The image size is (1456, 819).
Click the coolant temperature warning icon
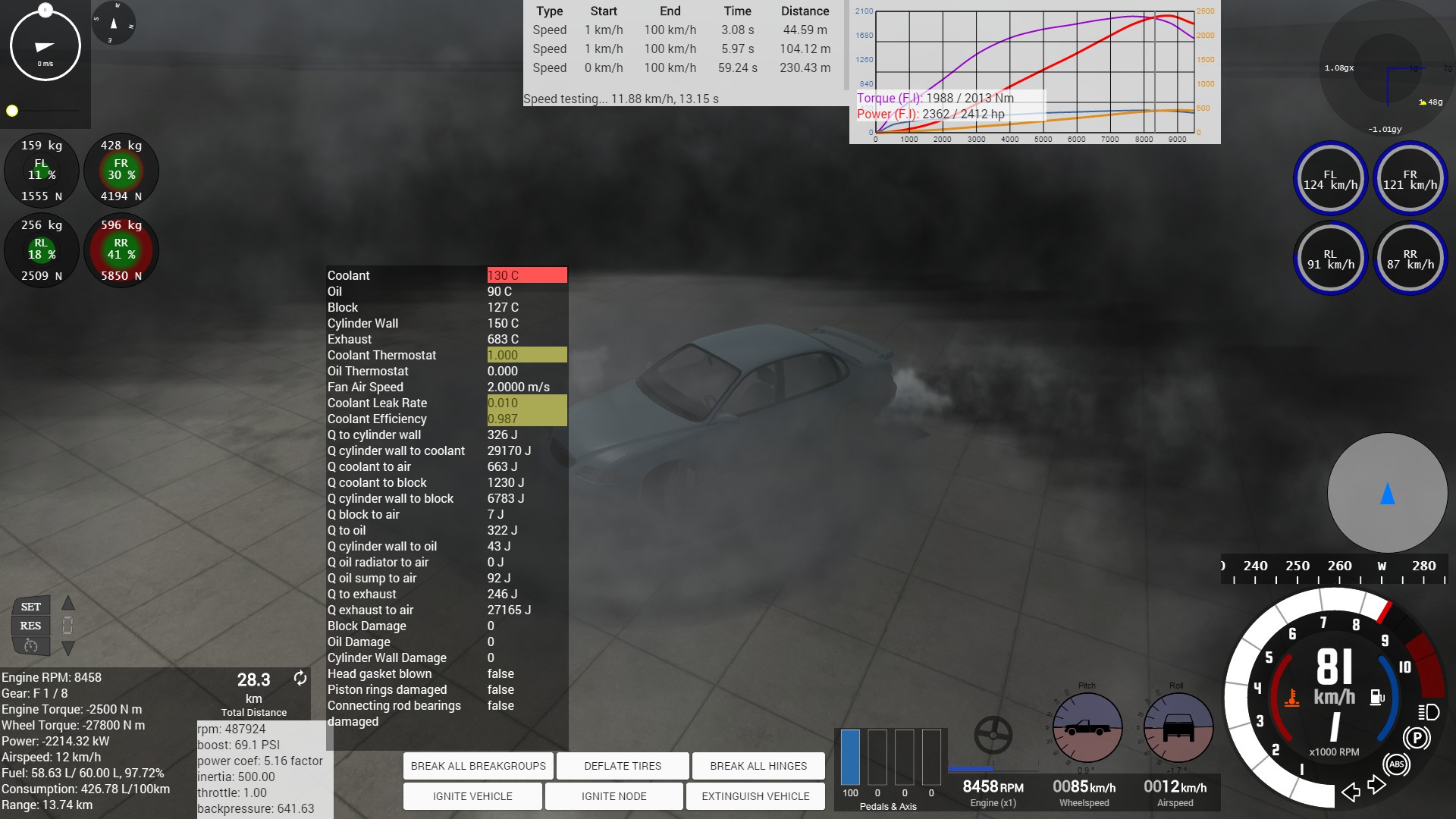(1291, 698)
